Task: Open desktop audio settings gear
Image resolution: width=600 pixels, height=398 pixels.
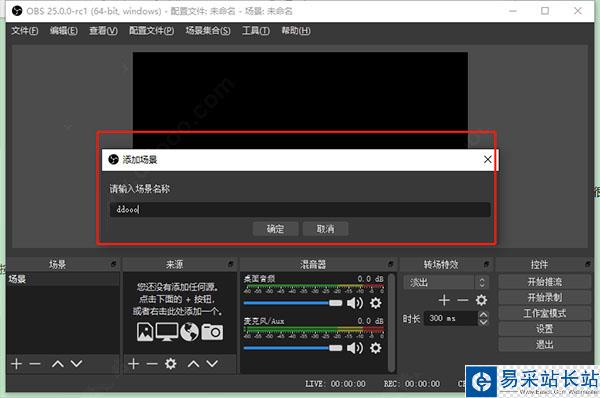Action: point(376,303)
